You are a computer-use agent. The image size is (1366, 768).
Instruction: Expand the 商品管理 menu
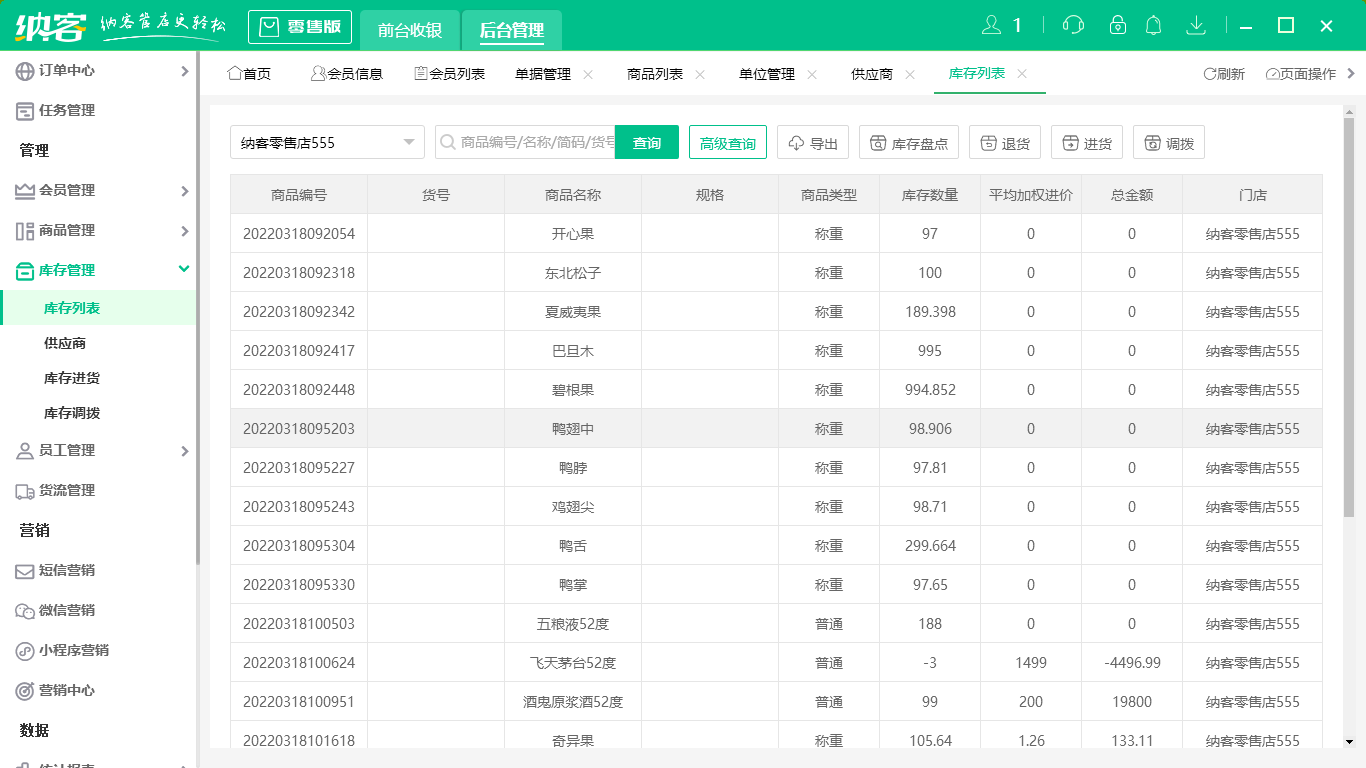(184, 231)
